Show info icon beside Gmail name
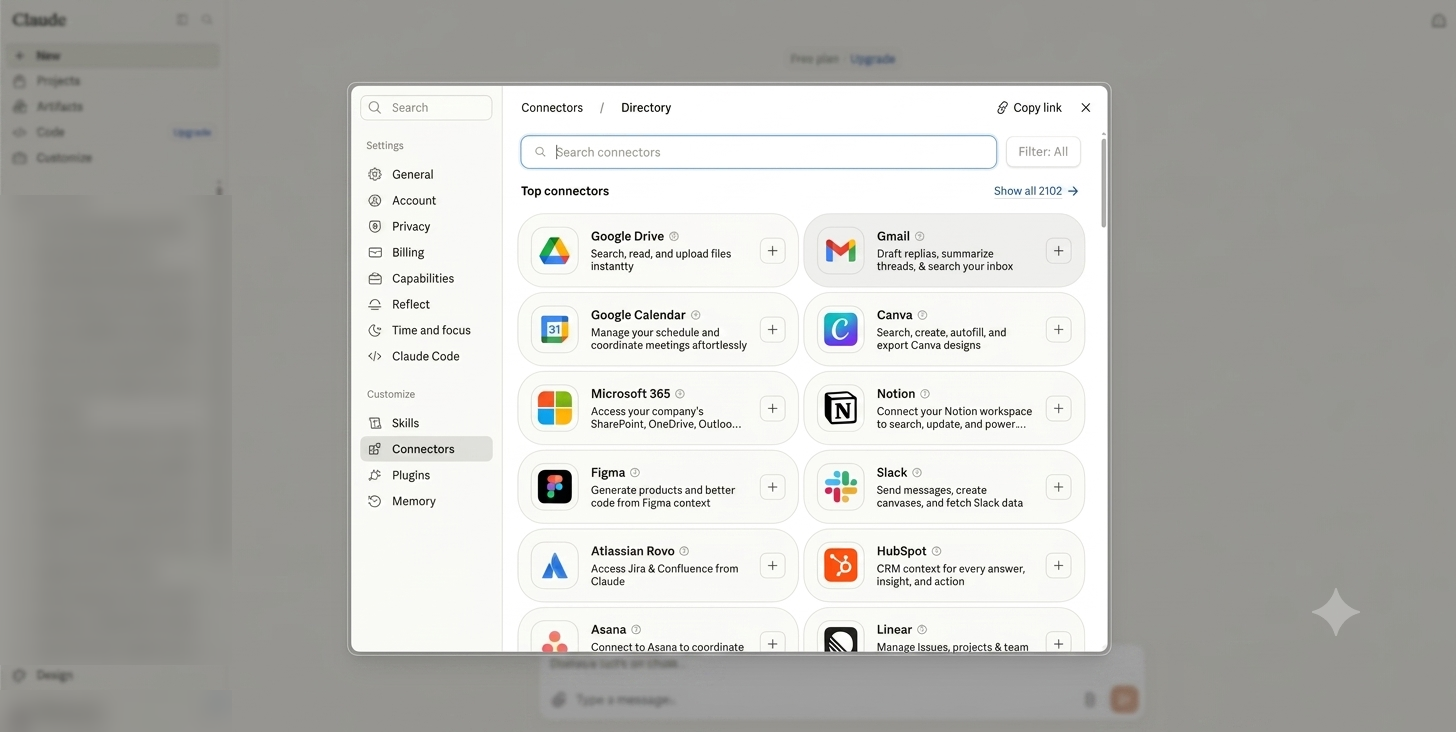 click(x=920, y=237)
